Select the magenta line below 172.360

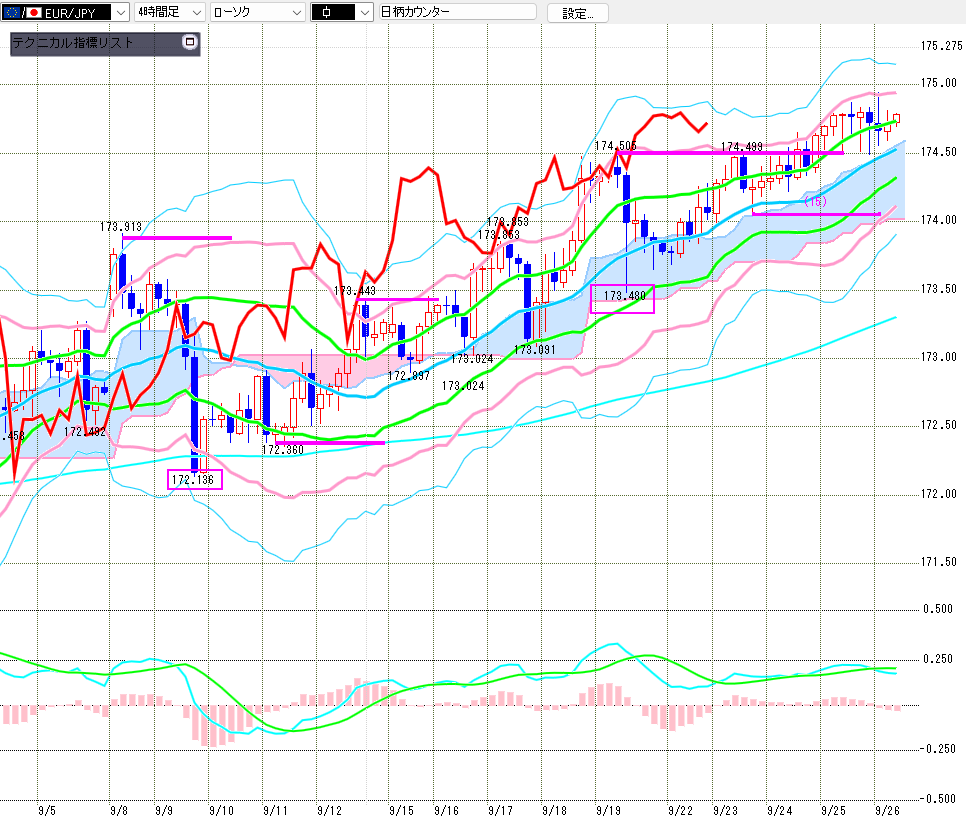click(x=330, y=442)
